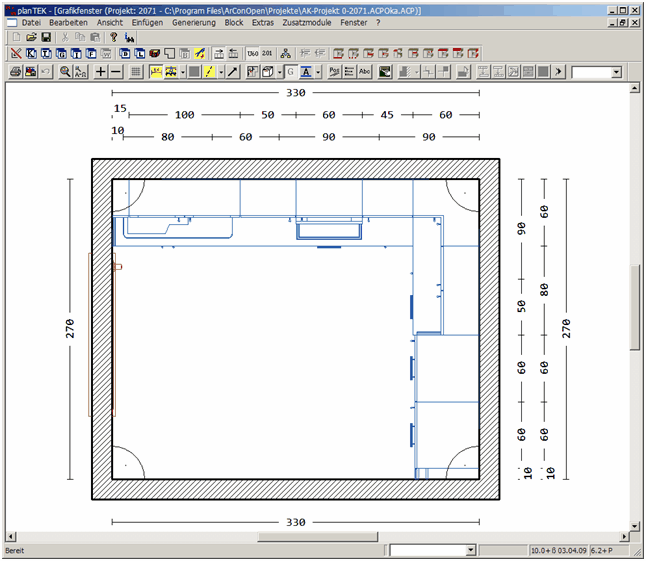
Task: Click the Abc text tool icon
Action: pyautogui.click(x=364, y=72)
